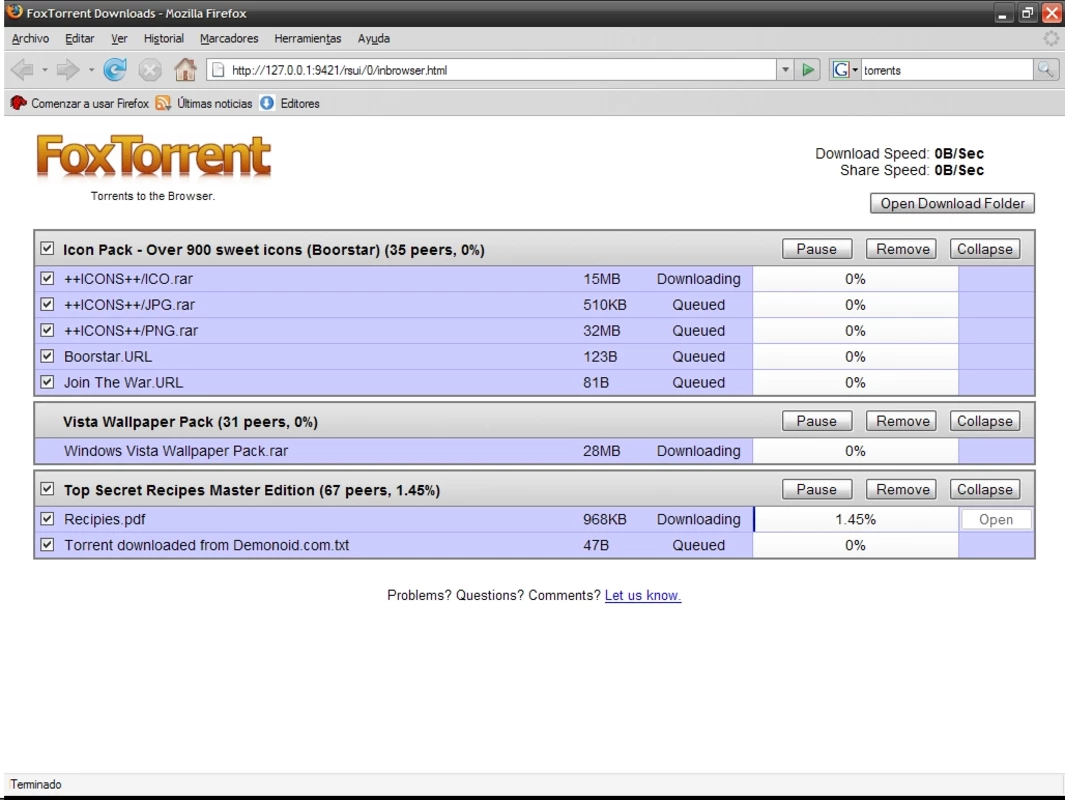Click the browser Back arrow button
1065x800 pixels.
click(x=22, y=69)
